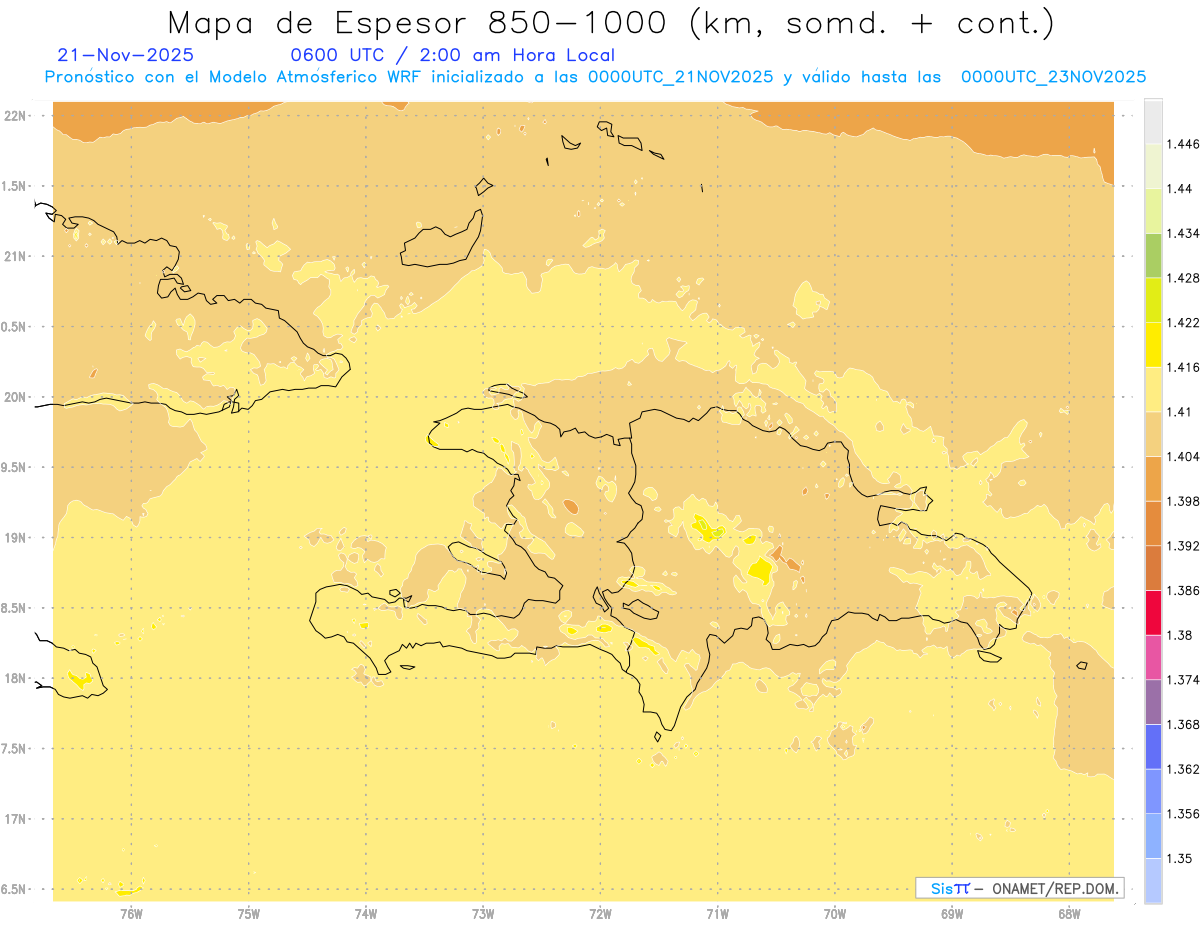Click the "0000UTC_21NOV2025" initialization timestamp

point(681,77)
